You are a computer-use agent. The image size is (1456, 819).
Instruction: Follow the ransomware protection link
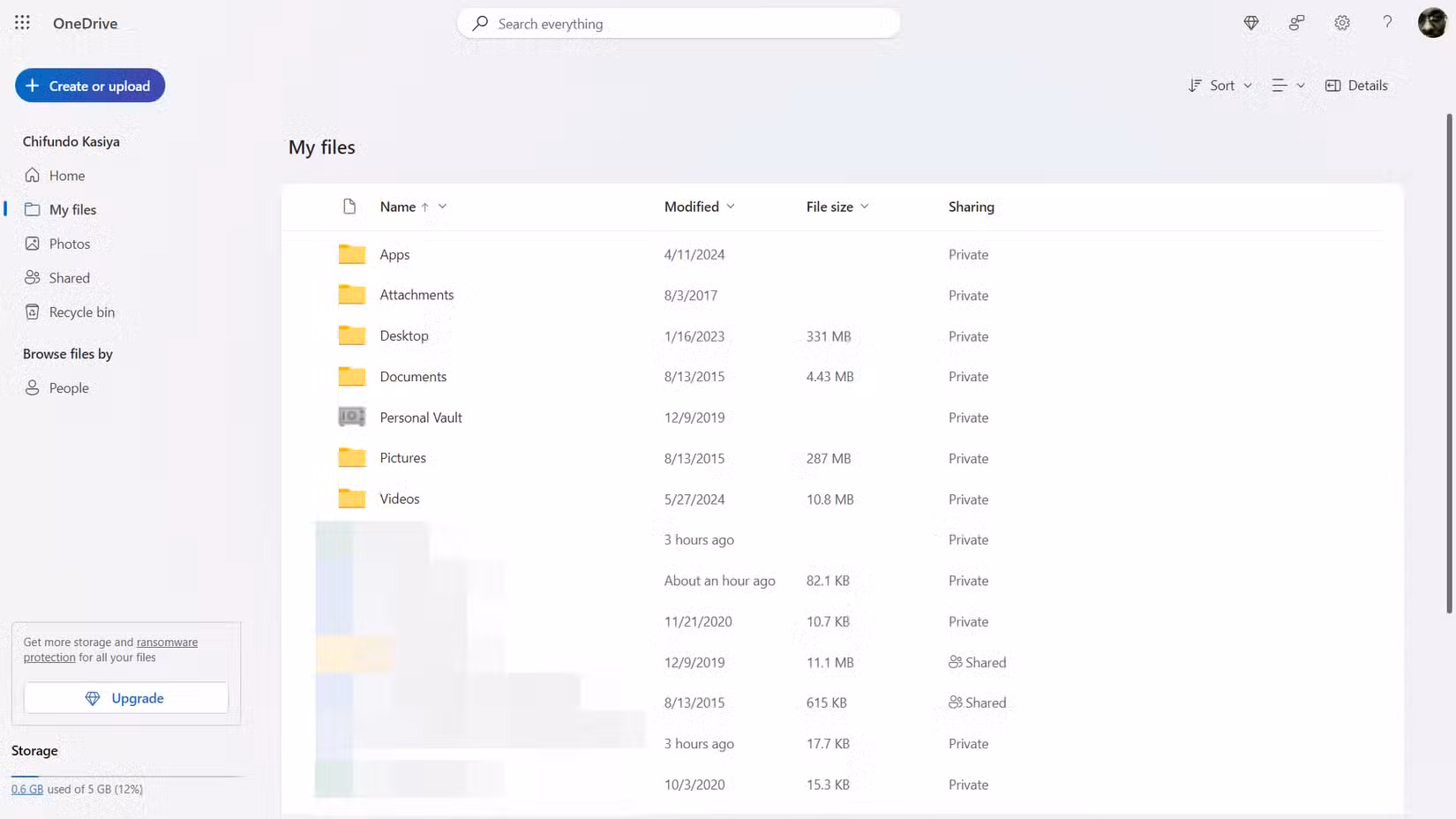pyautogui.click(x=110, y=650)
